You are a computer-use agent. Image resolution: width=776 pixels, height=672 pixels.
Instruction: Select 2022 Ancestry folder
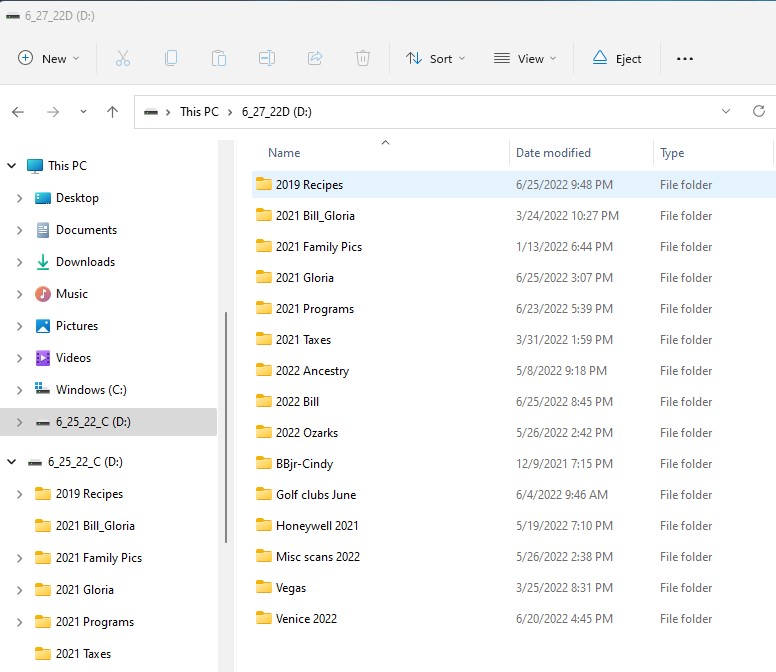pos(312,371)
